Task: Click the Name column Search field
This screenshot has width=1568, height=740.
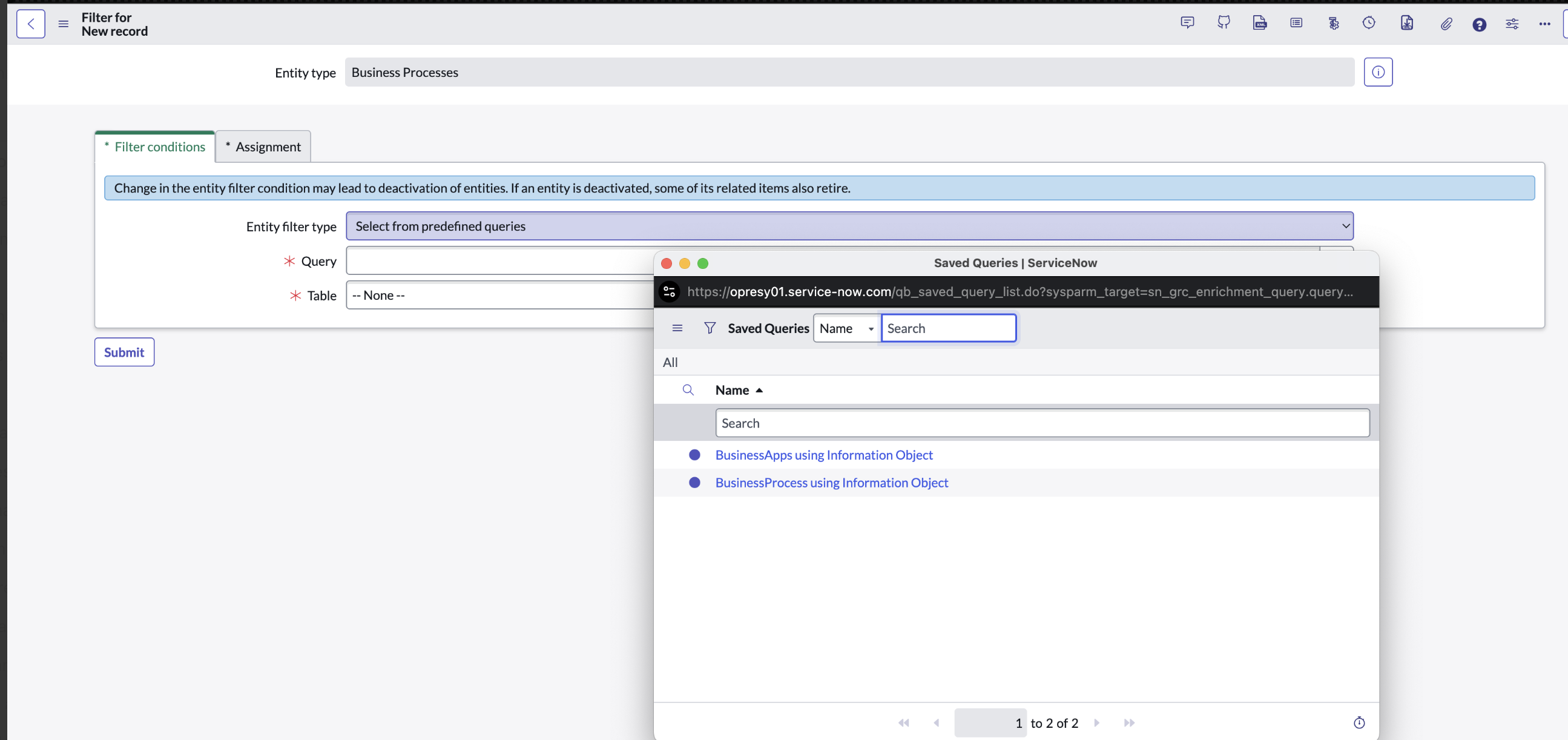Action: click(1043, 423)
